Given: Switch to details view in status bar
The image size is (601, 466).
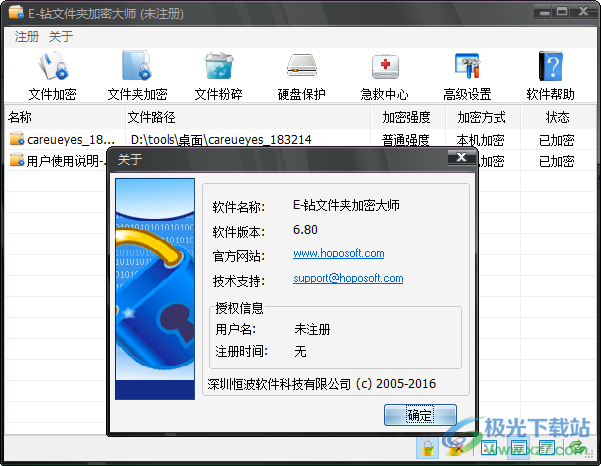Looking at the screenshot, I should coord(547,448).
